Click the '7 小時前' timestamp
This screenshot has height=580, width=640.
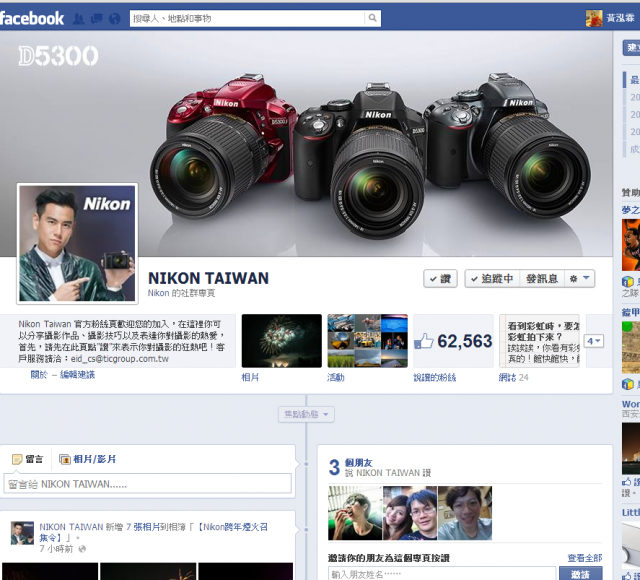pyautogui.click(x=56, y=549)
